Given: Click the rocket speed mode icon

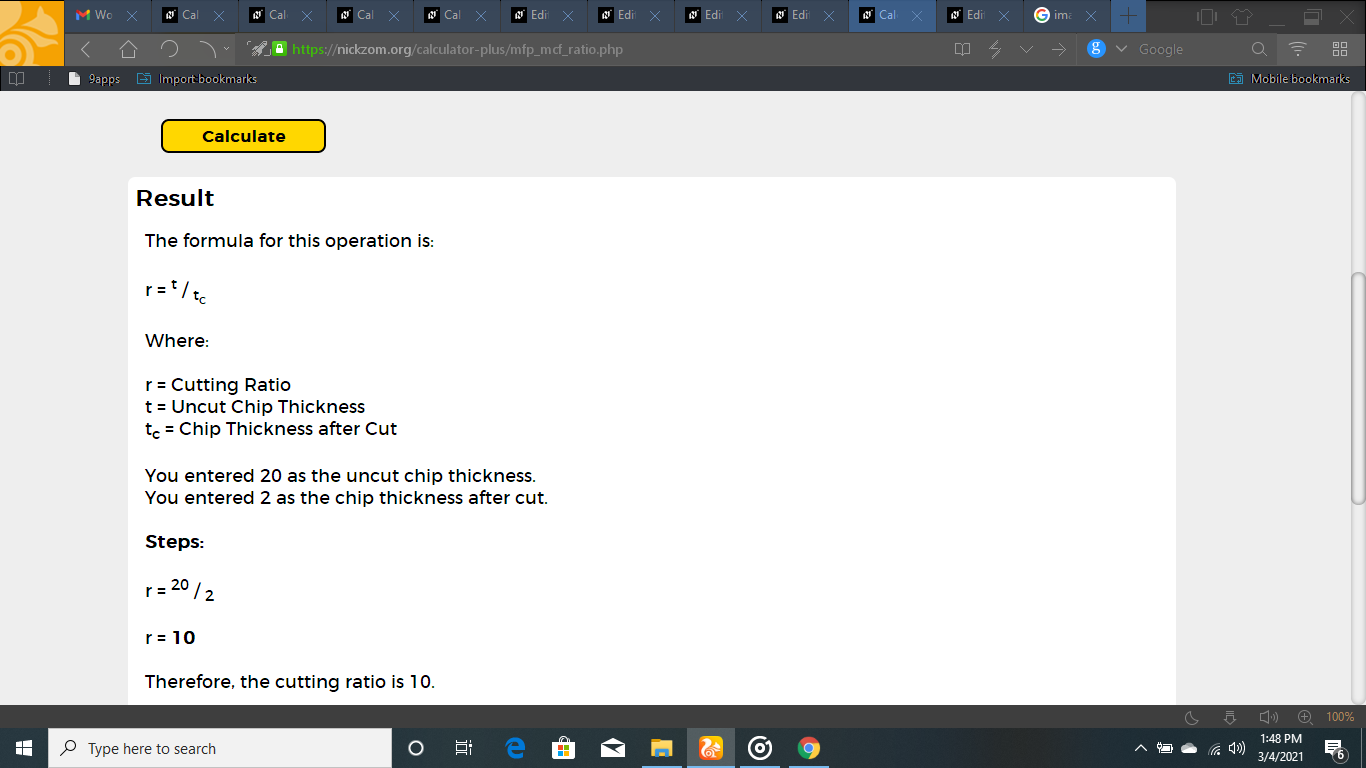Looking at the screenshot, I should point(257,49).
